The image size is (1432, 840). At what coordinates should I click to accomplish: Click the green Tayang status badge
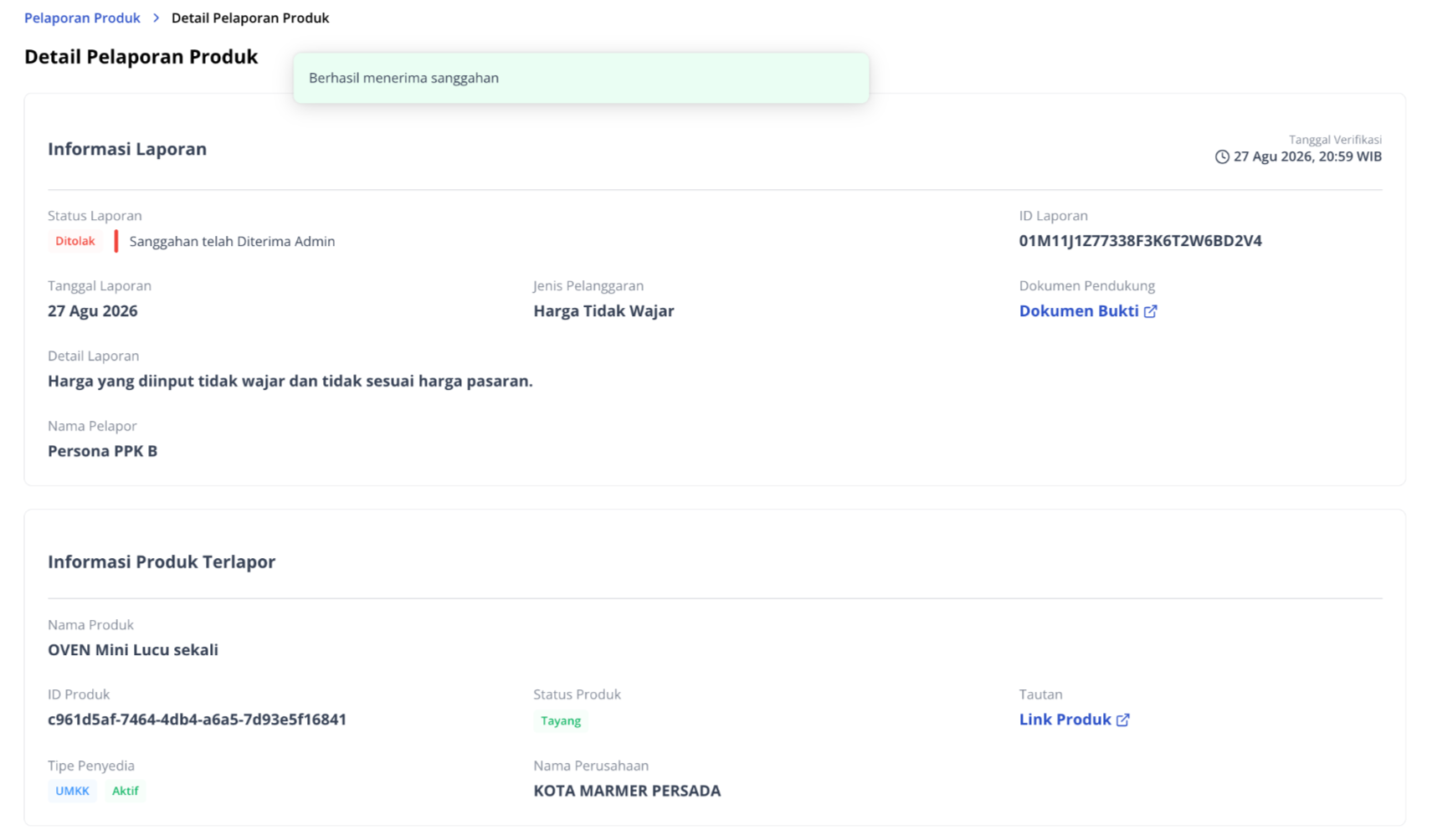click(561, 720)
